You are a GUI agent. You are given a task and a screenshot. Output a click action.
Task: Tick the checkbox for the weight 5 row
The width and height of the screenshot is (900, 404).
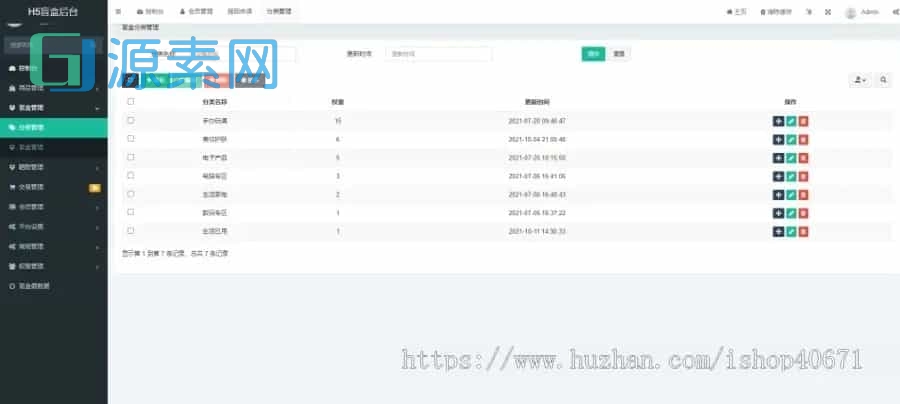131,157
